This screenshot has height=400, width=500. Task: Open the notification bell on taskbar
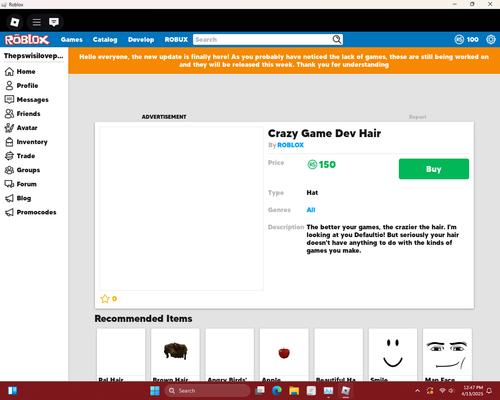[x=489, y=391]
